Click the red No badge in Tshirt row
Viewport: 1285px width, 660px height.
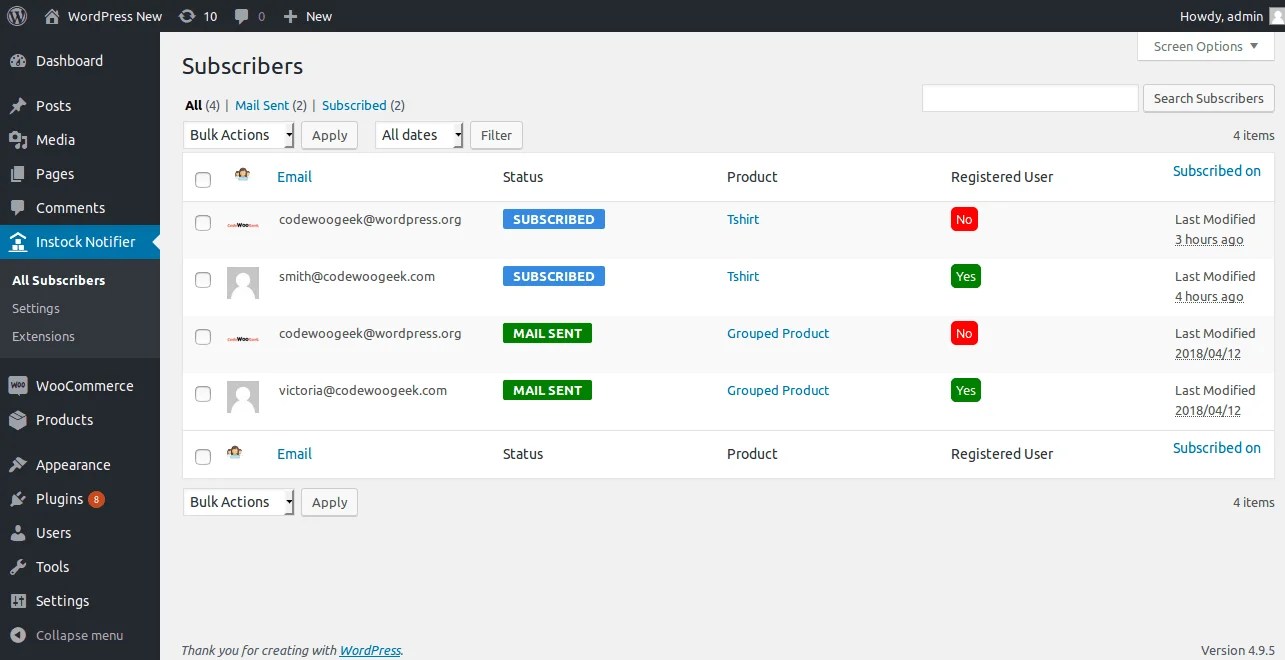point(964,219)
